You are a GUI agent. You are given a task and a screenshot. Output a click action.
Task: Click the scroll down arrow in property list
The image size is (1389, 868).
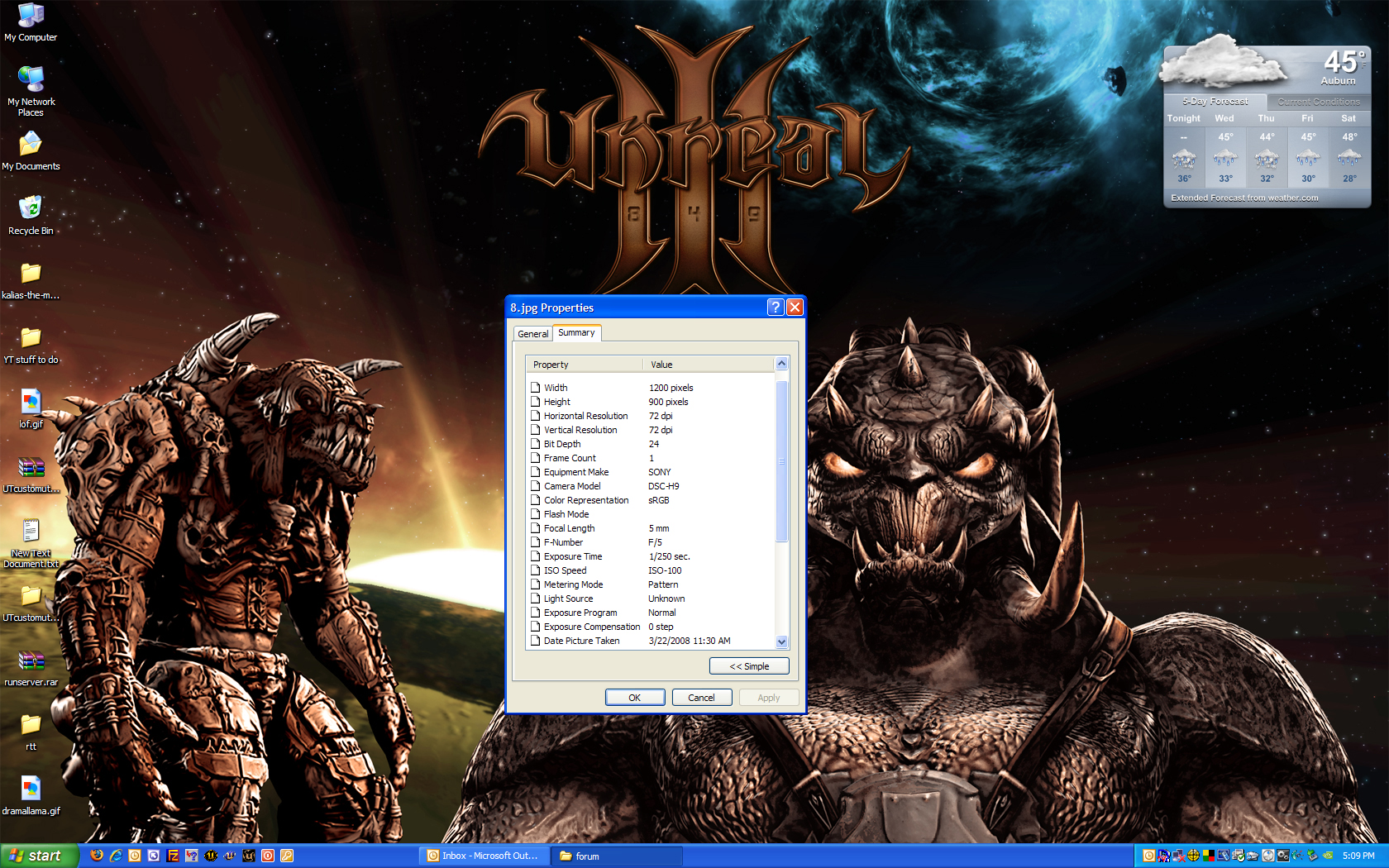[781, 642]
